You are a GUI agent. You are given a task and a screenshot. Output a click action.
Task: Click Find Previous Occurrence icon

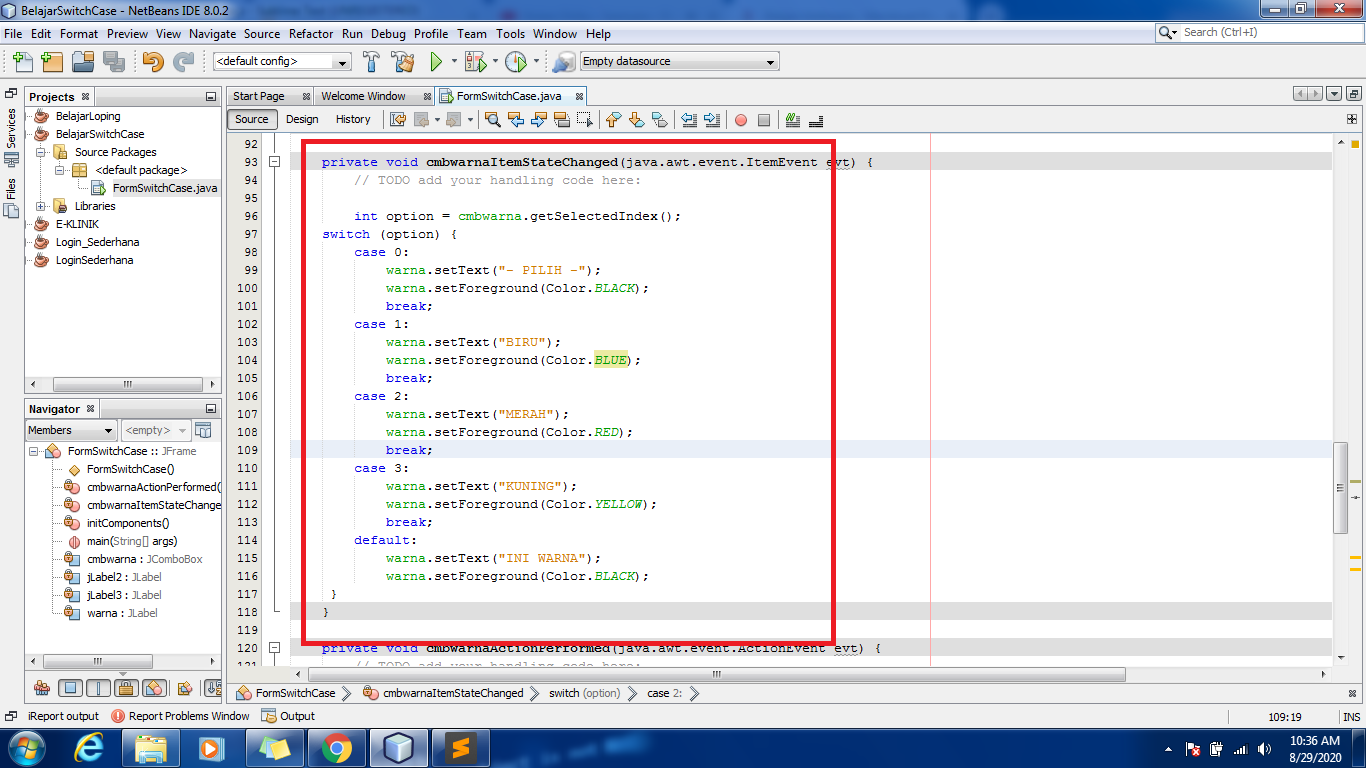click(516, 120)
